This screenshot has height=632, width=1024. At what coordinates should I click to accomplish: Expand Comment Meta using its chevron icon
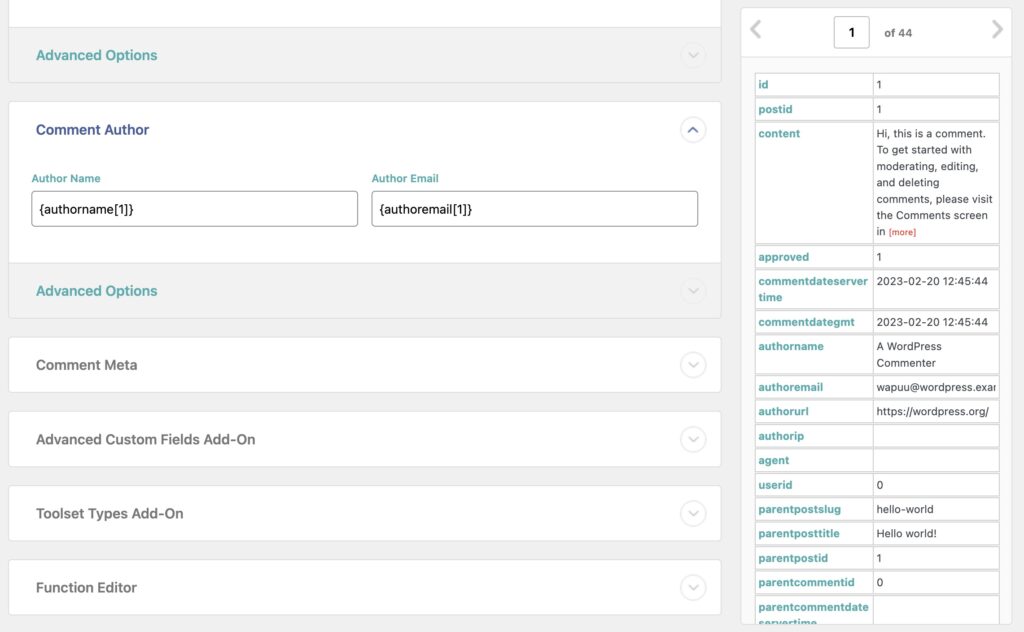693,365
